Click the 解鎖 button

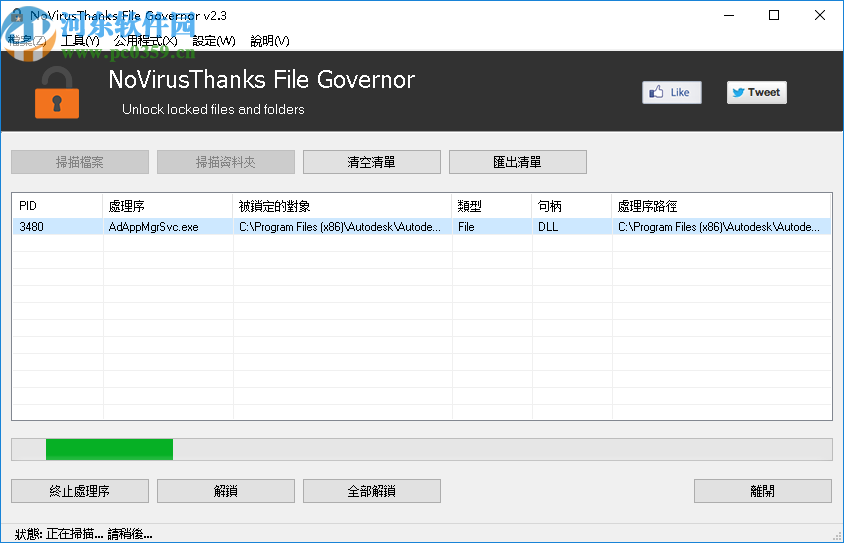tap(226, 491)
